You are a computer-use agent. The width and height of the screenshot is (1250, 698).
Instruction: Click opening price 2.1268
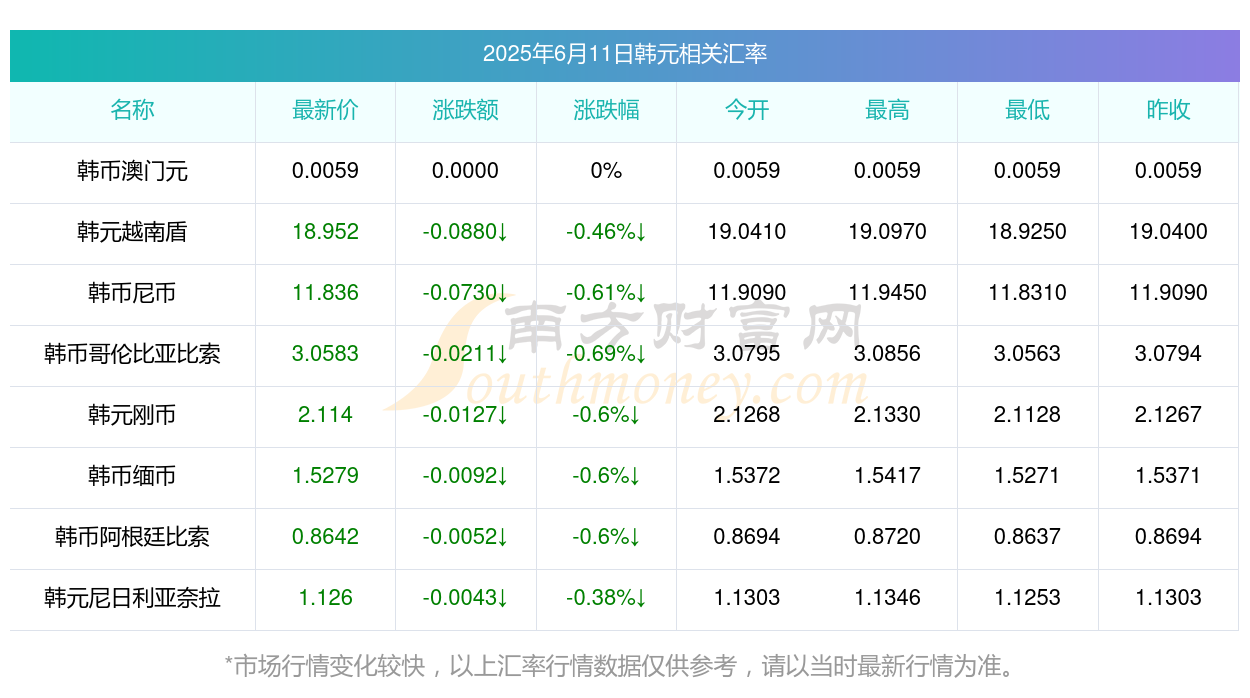[x=747, y=415]
